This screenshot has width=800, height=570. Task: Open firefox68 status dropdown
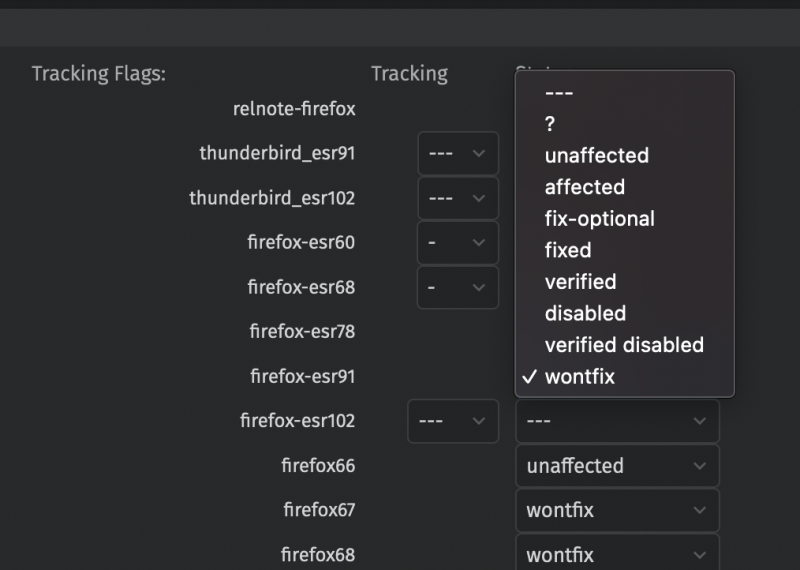pyautogui.click(x=617, y=553)
